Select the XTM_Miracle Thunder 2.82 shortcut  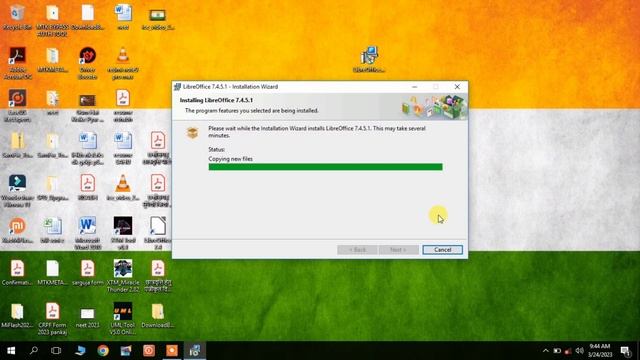pos(122,276)
